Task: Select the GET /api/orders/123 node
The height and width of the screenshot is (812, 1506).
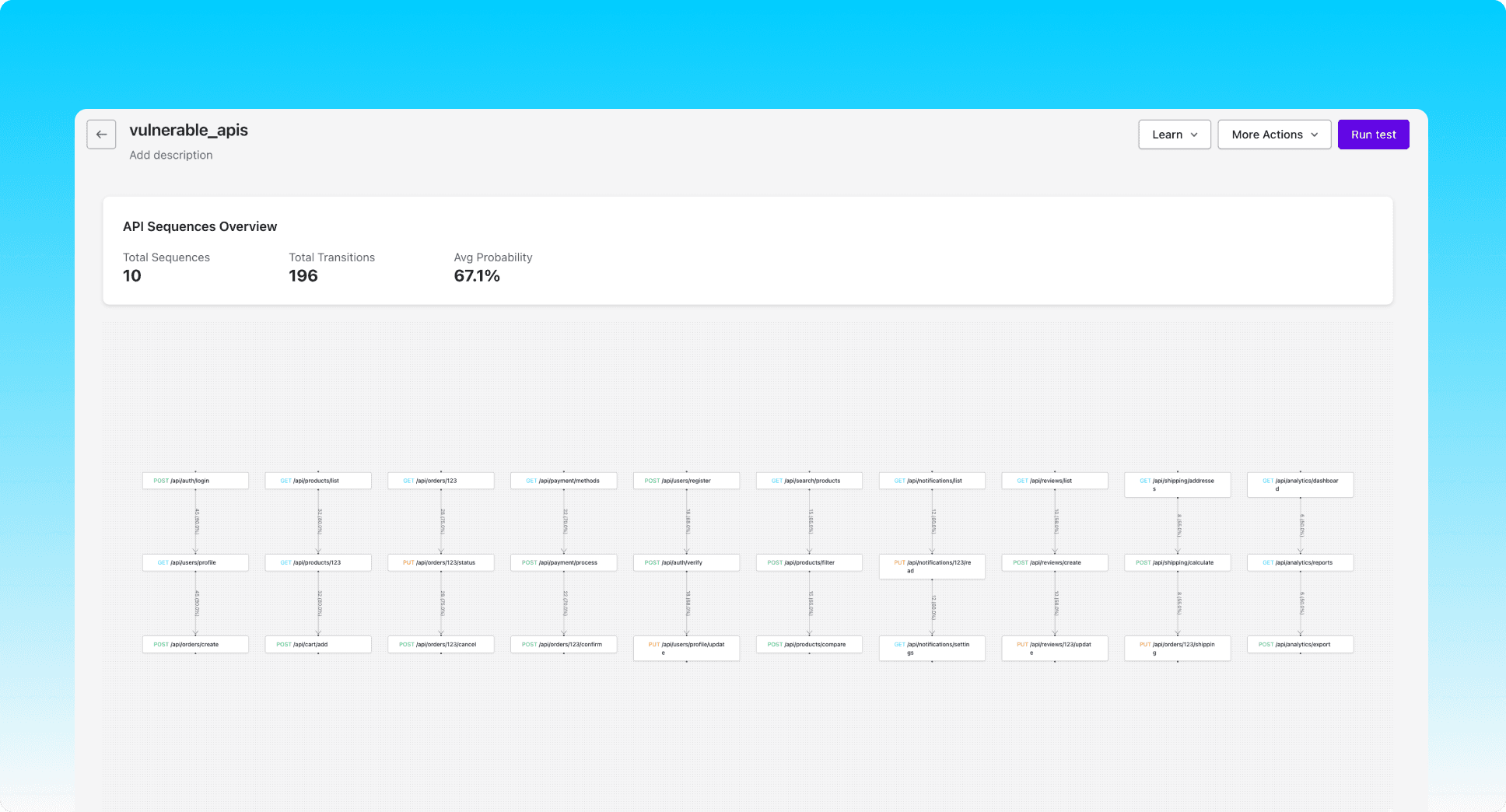Action: (x=441, y=481)
